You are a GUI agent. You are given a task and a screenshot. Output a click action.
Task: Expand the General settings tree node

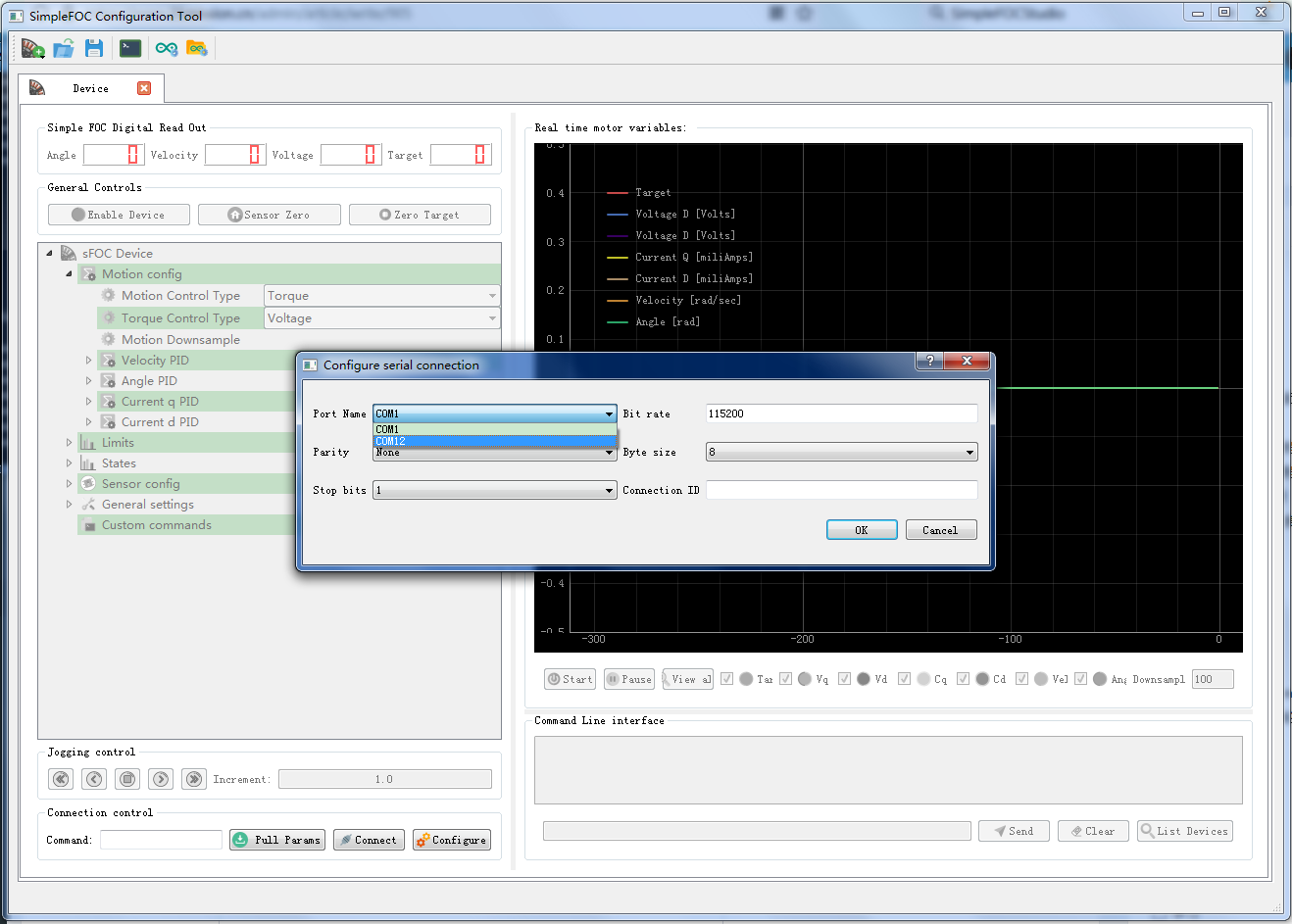pyautogui.click(x=70, y=505)
